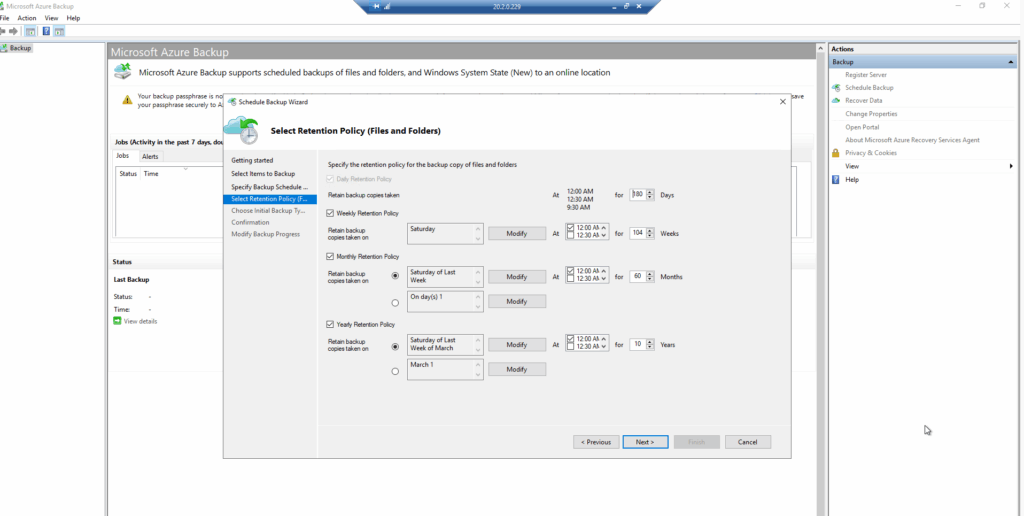Click Modify for monthly 'Saturday of Last Week'
1024x516 pixels.
click(517, 277)
